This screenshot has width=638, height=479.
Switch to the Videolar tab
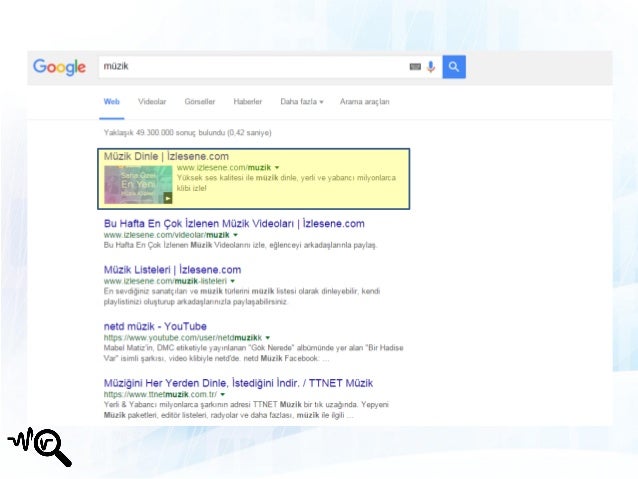[x=152, y=102]
